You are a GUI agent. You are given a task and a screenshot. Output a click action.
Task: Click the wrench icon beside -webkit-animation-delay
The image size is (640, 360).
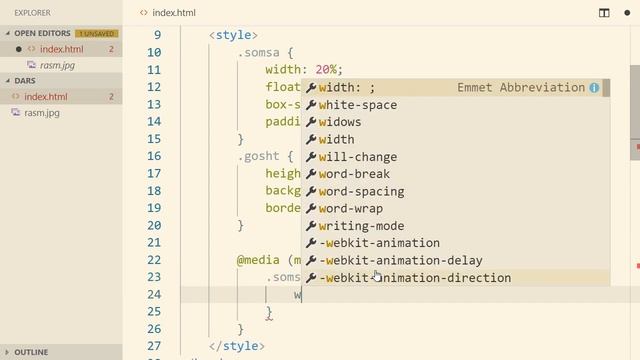pos(311,260)
